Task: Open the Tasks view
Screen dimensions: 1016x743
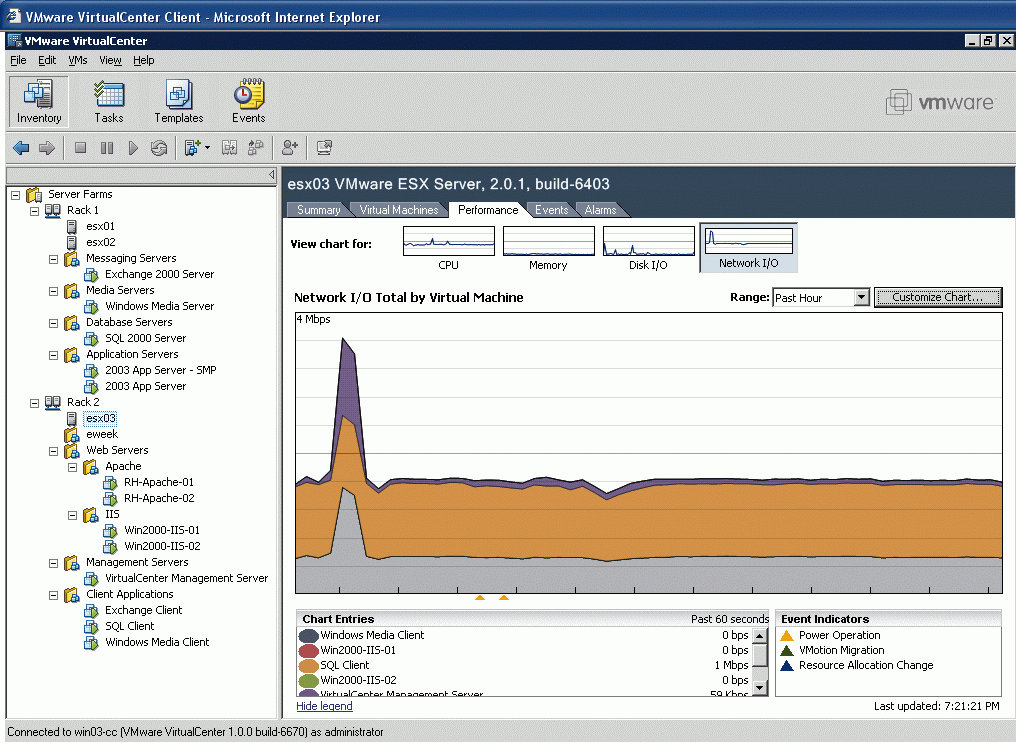Action: (109, 102)
